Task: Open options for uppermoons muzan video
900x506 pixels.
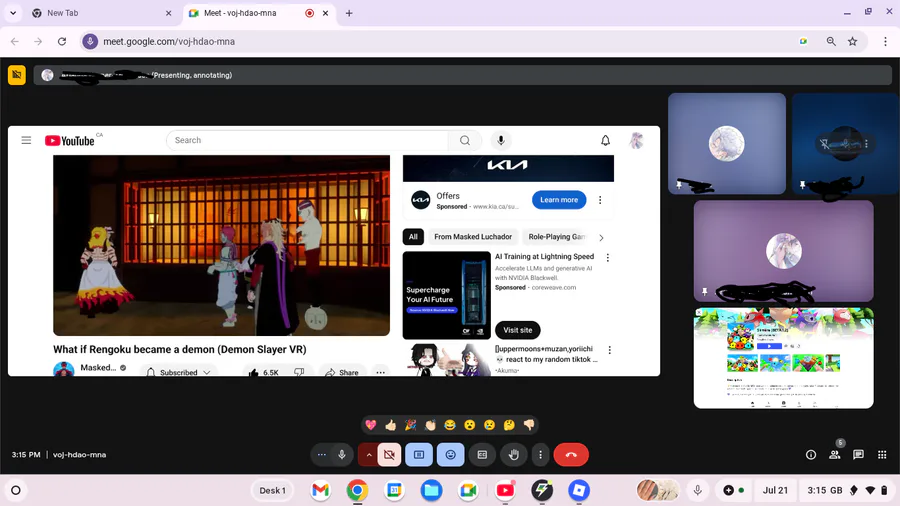Action: (x=610, y=350)
